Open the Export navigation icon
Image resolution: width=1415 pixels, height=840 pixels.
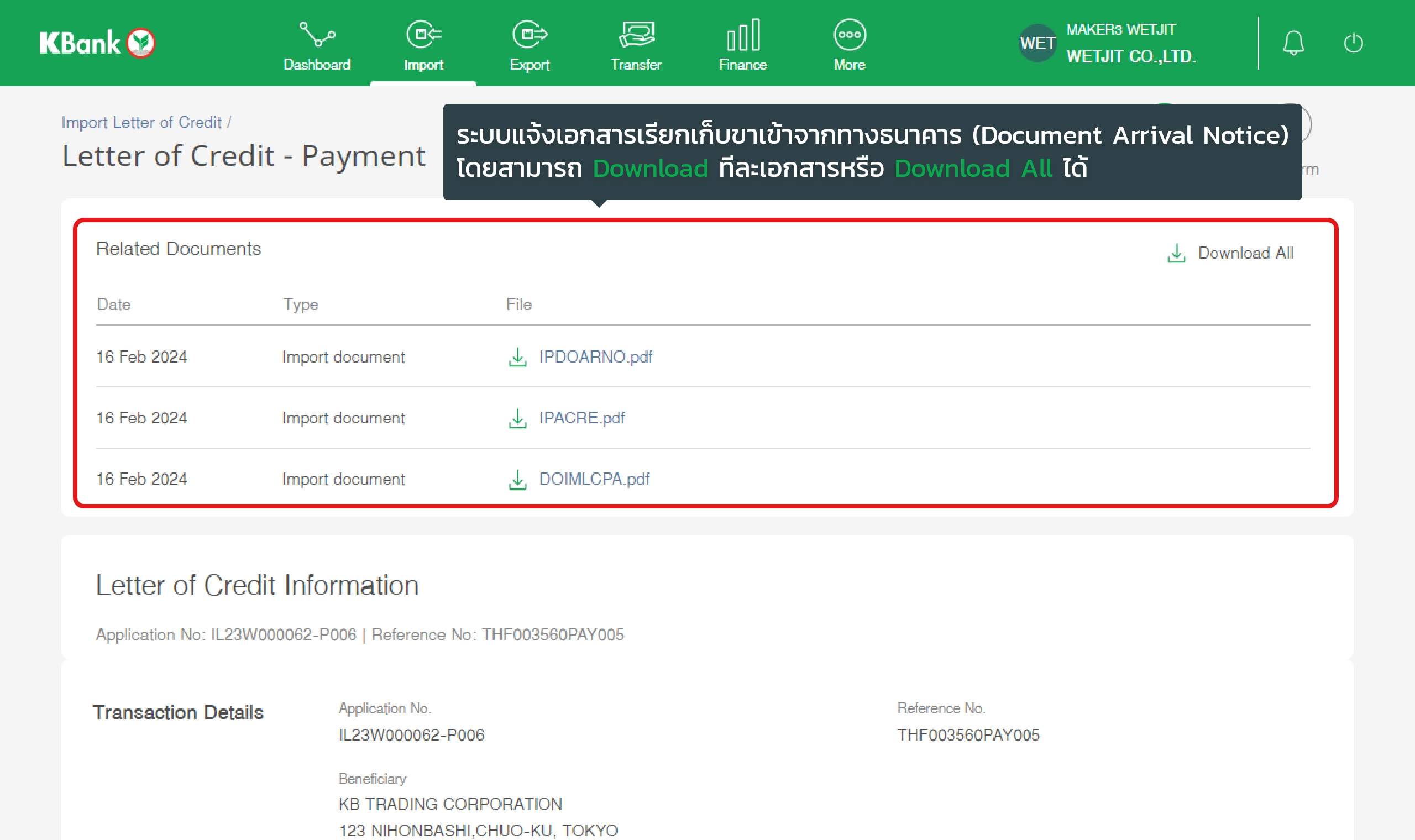pos(530,34)
